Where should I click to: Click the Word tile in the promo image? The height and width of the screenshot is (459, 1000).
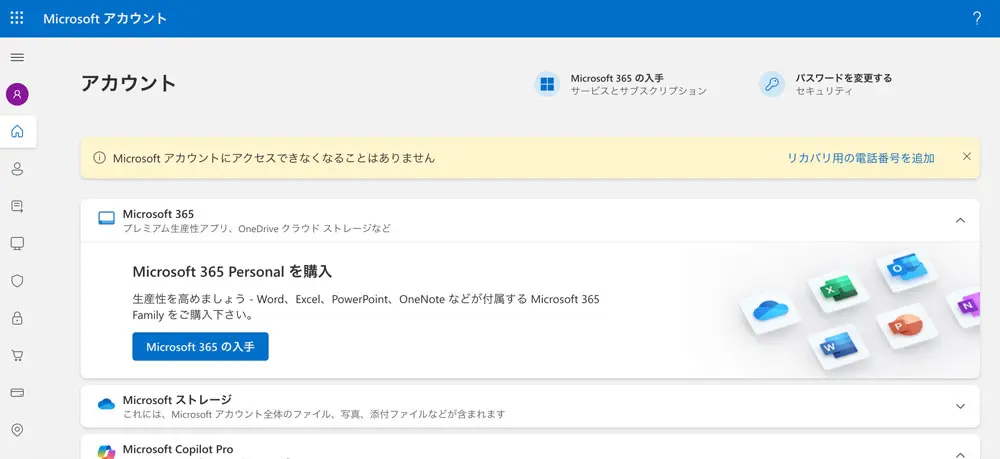tap(839, 347)
